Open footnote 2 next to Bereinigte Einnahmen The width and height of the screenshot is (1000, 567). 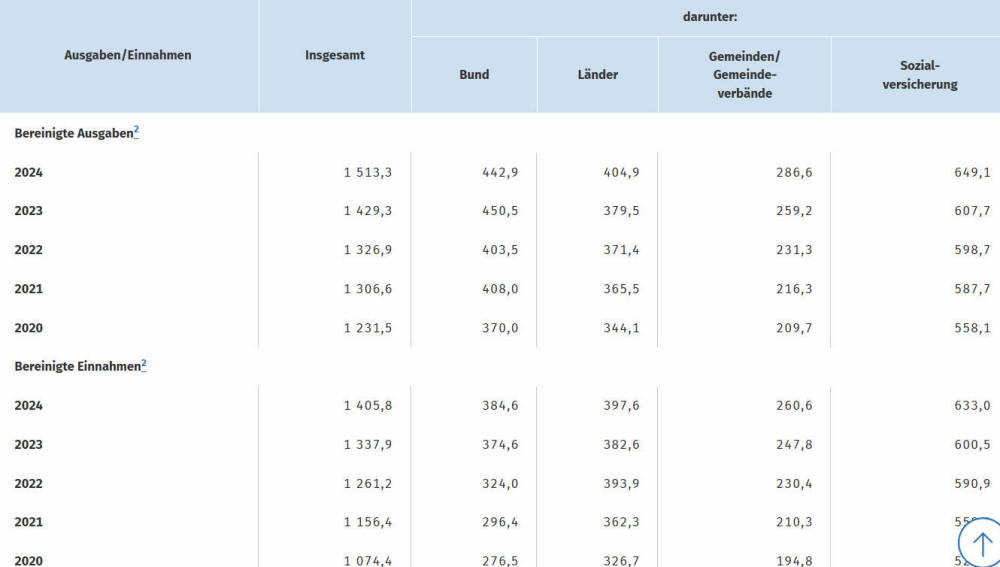pos(144,365)
